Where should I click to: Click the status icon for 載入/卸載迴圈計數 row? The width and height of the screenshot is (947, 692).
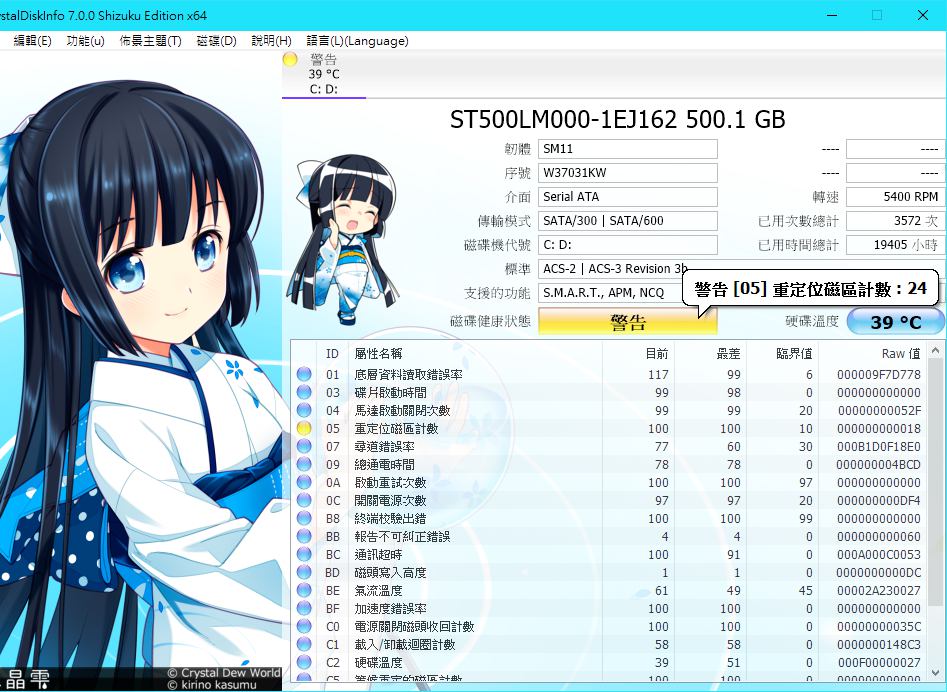click(x=304, y=644)
